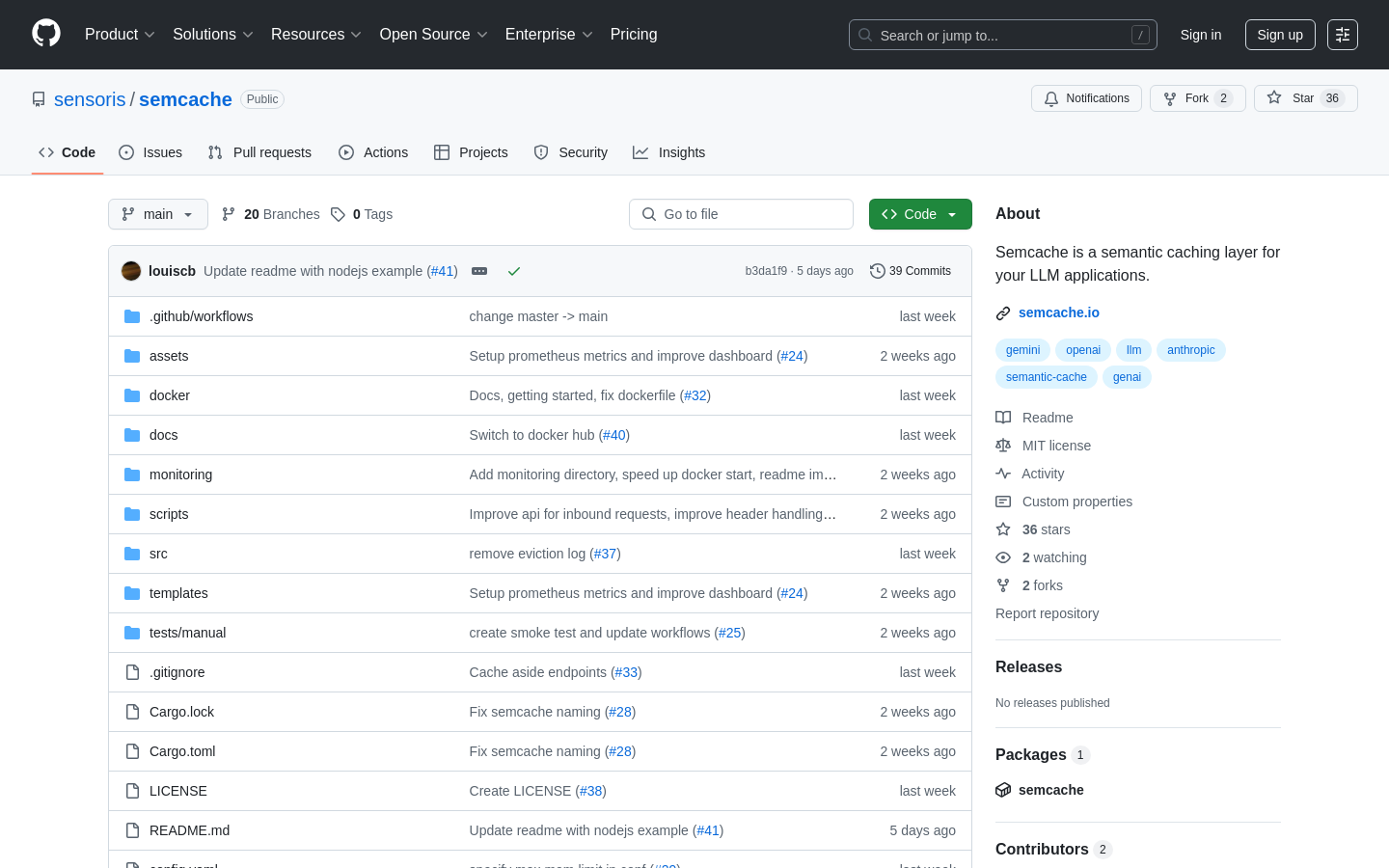Click the repository icon beside sensoris
The height and width of the screenshot is (868, 1389).
(39, 99)
